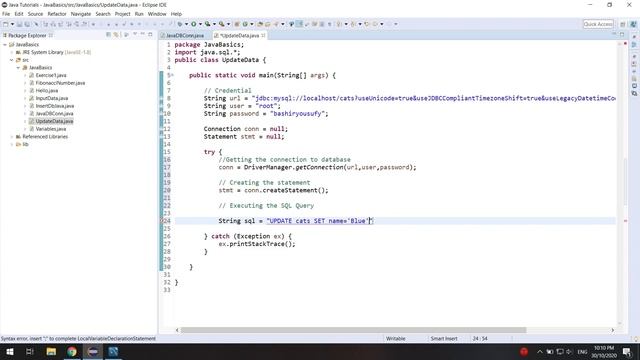Open the Navigate menu

81,14
